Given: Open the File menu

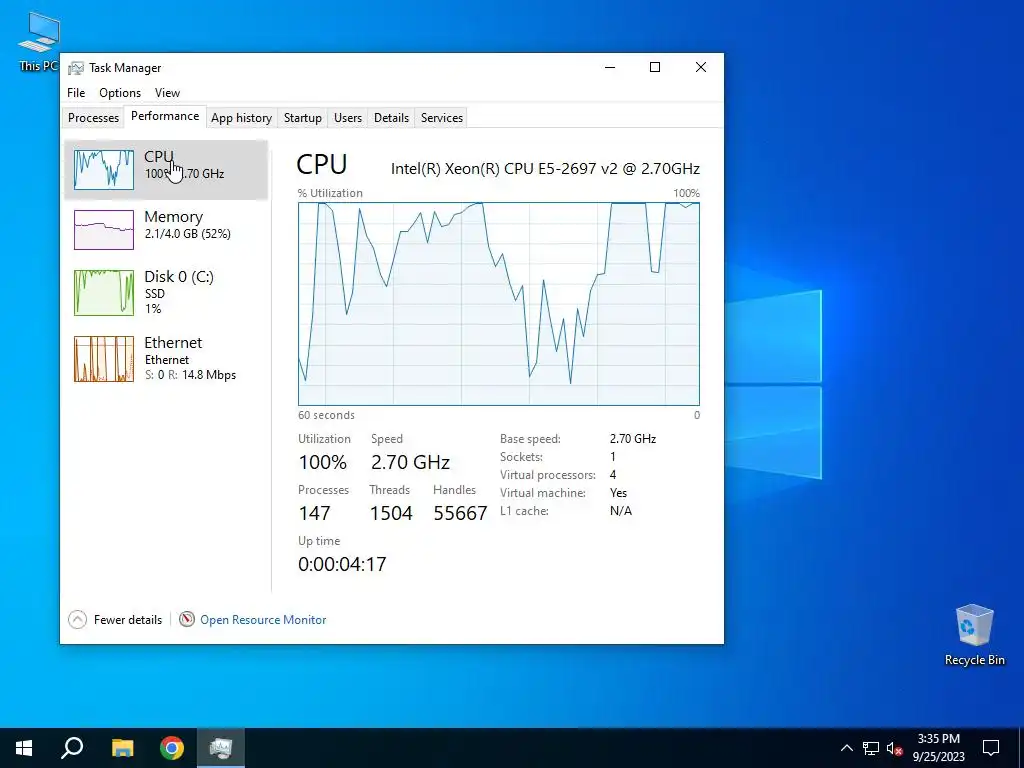Looking at the screenshot, I should 76,93.
